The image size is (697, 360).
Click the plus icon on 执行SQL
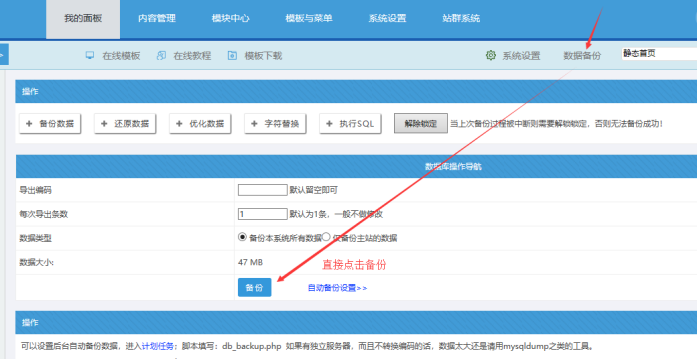click(x=329, y=124)
